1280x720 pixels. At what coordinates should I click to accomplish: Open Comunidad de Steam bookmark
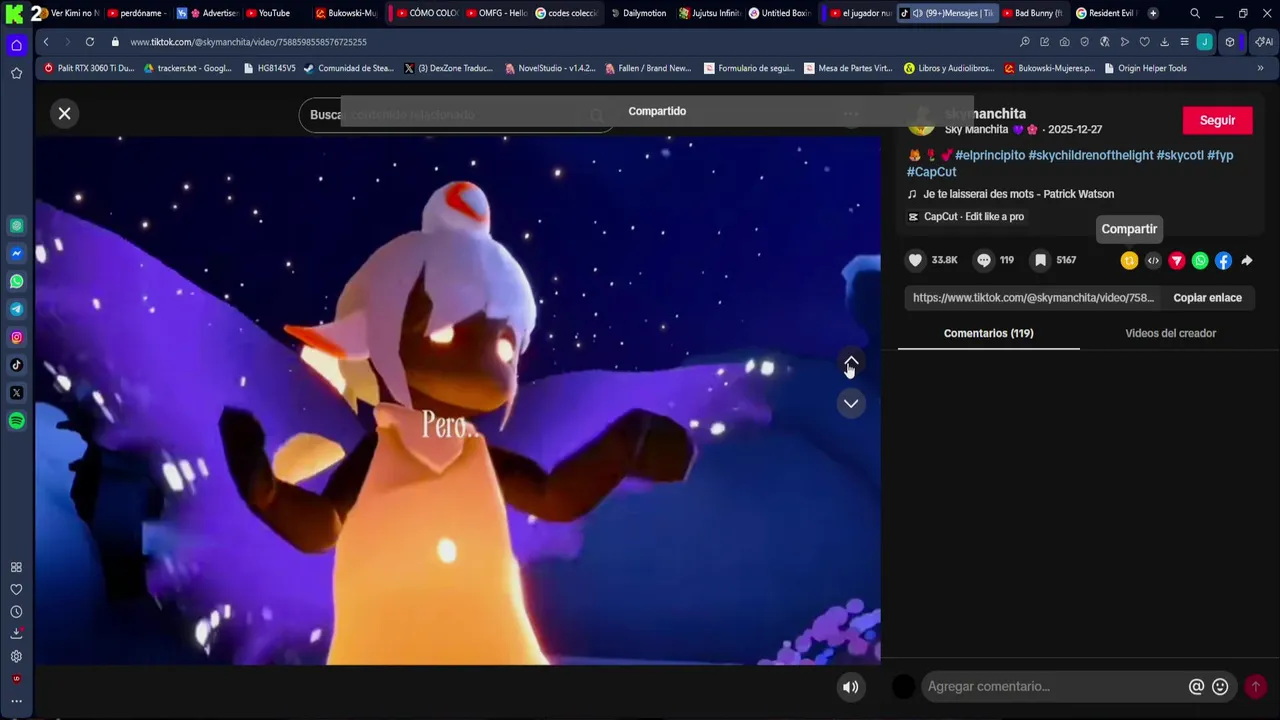coord(348,68)
